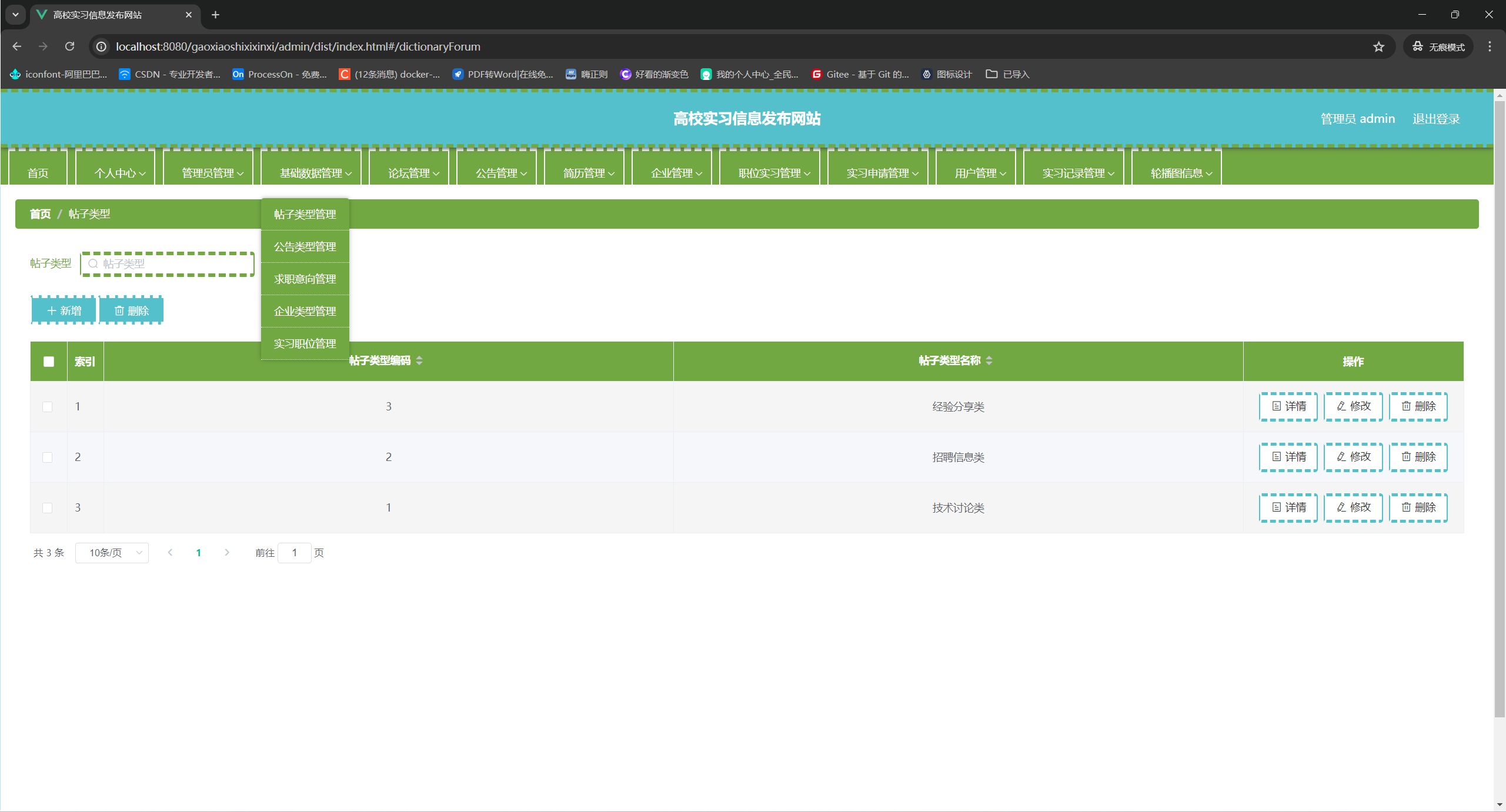Viewport: 1506px width, 812px height.
Task: Select 企业类型管理 from the open submenu
Action: coord(305,311)
